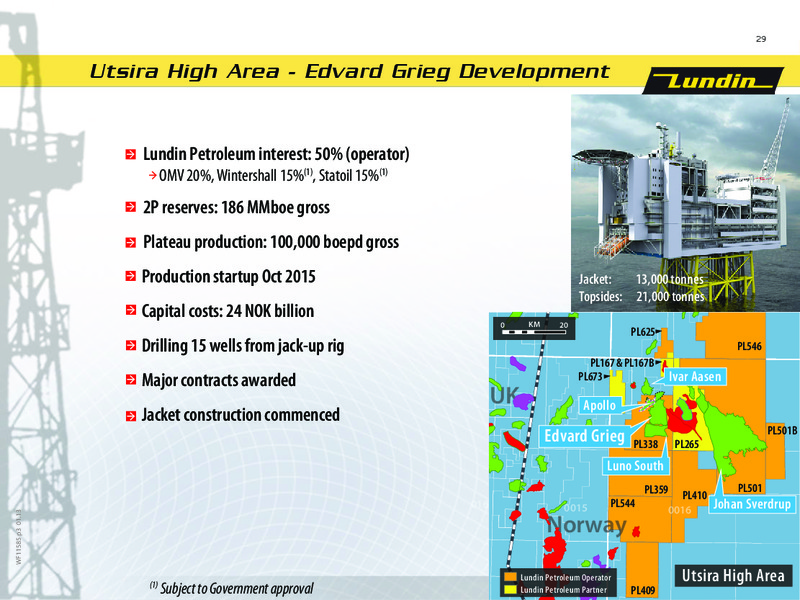Click the PL265 license label
This screenshot has width=800, height=600.
(686, 444)
